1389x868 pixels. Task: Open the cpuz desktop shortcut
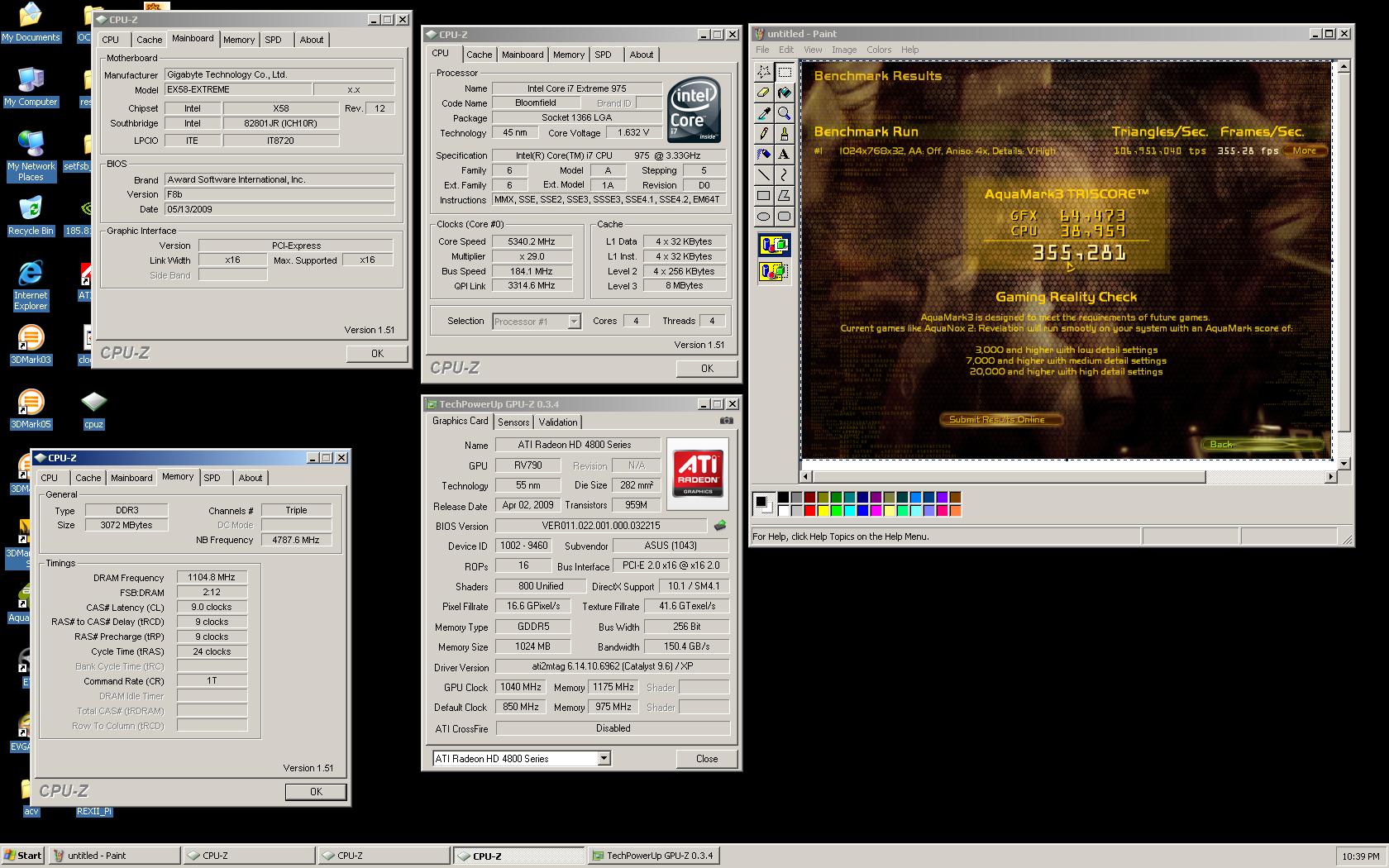(x=93, y=410)
